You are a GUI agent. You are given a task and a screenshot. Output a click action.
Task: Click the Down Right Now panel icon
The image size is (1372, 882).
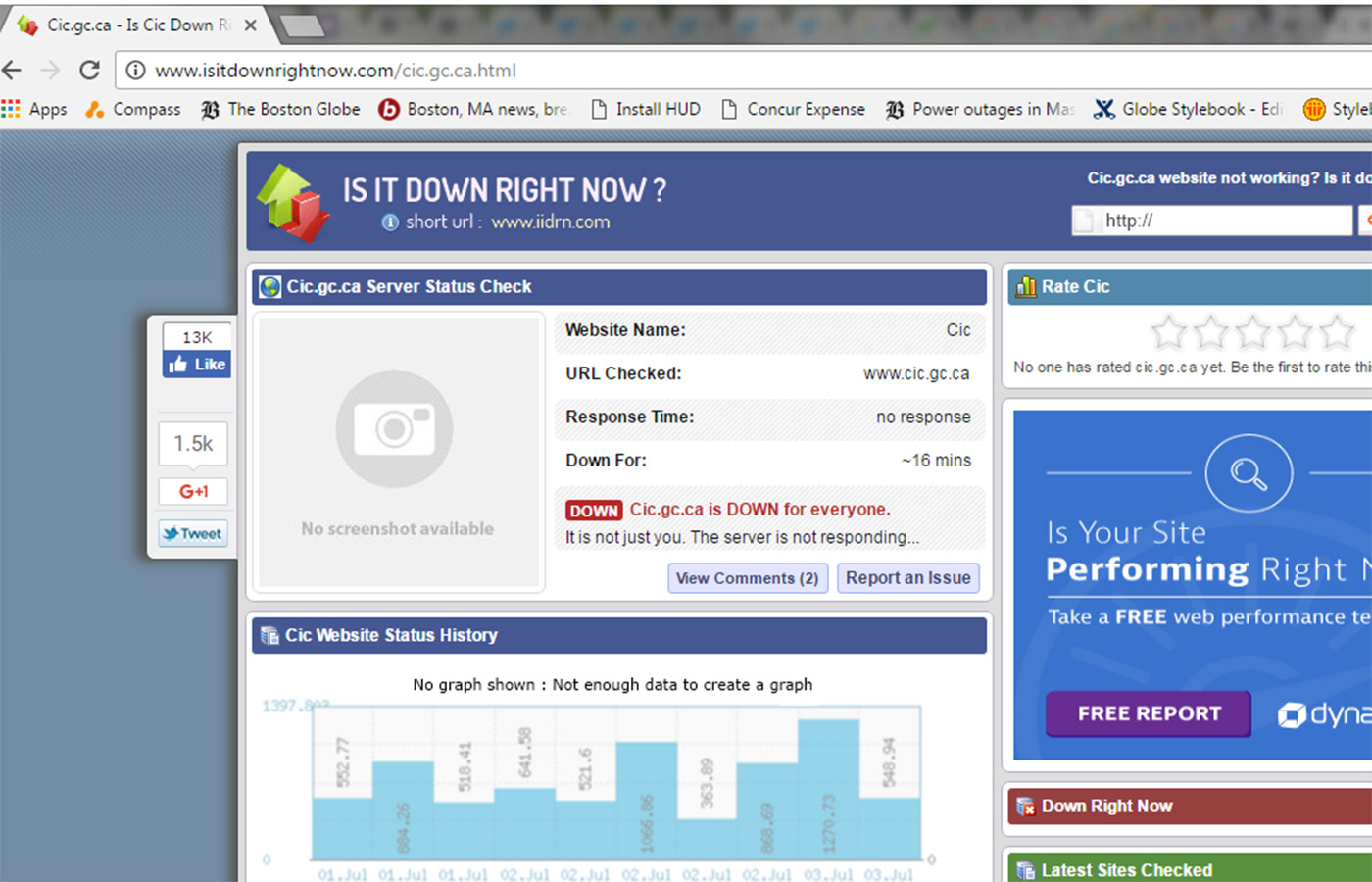(x=1026, y=807)
